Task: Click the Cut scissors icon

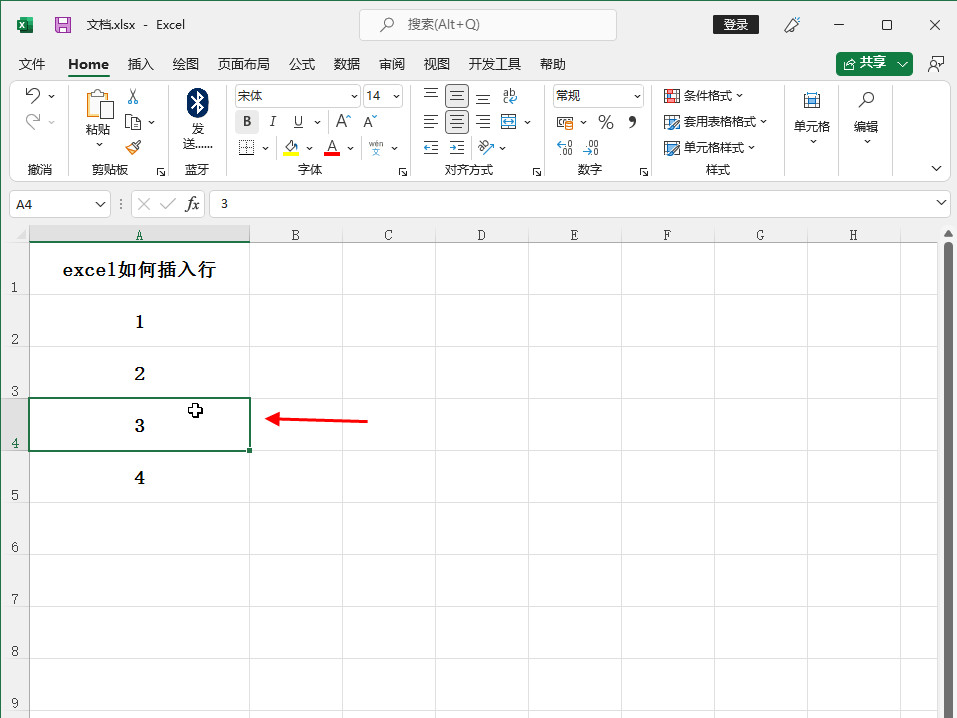Action: pyautogui.click(x=133, y=96)
